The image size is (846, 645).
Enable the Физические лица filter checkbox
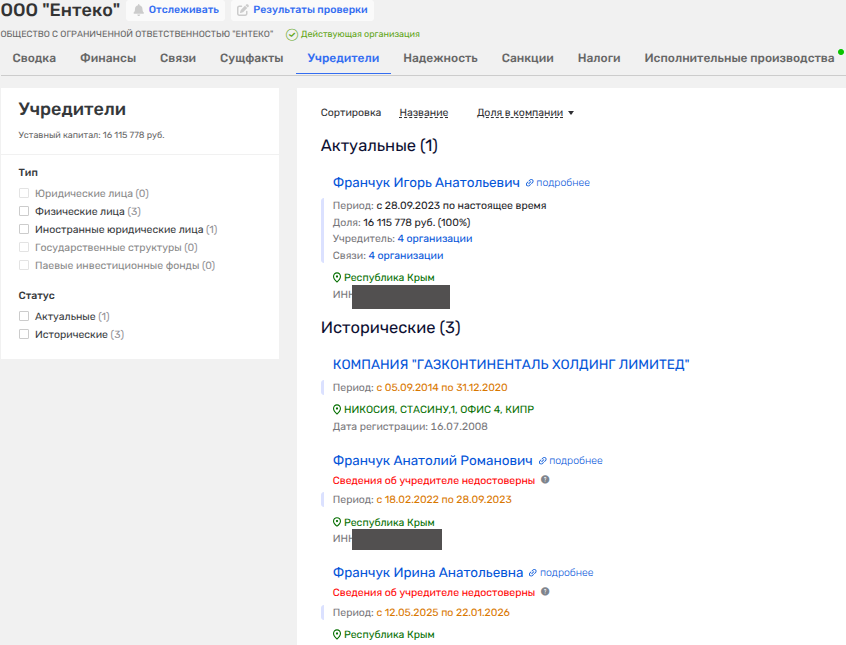pyautogui.click(x=24, y=211)
